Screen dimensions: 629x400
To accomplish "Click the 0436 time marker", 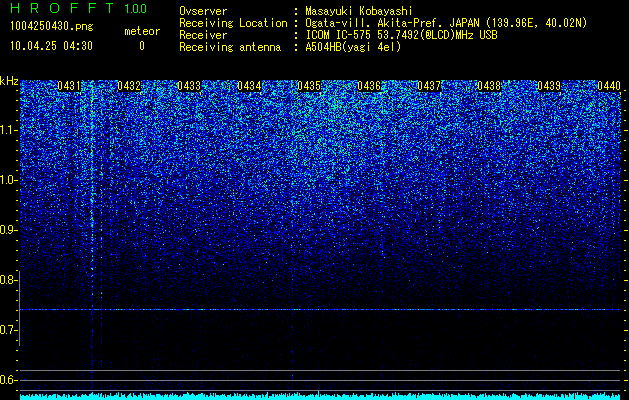I will (x=369, y=86).
